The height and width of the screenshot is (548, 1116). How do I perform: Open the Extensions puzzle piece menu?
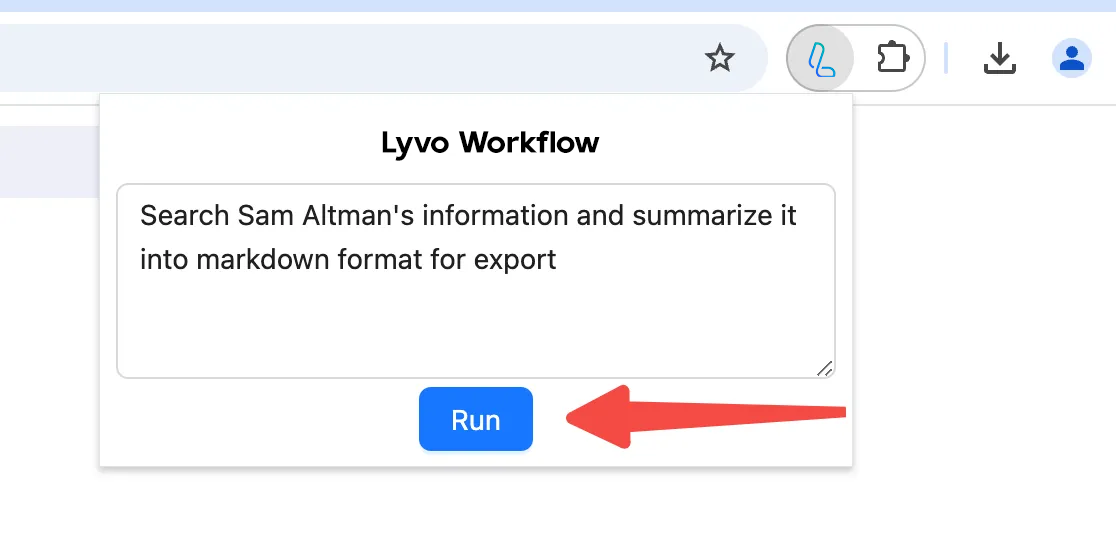coord(893,58)
